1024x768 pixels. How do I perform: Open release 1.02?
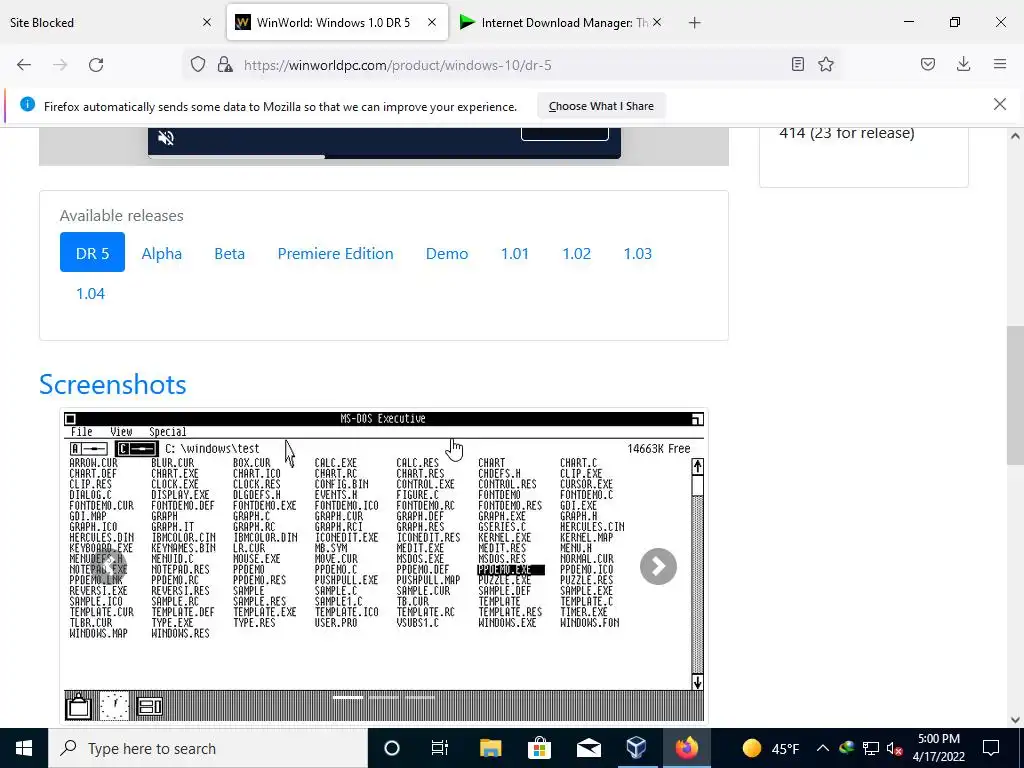pos(576,253)
